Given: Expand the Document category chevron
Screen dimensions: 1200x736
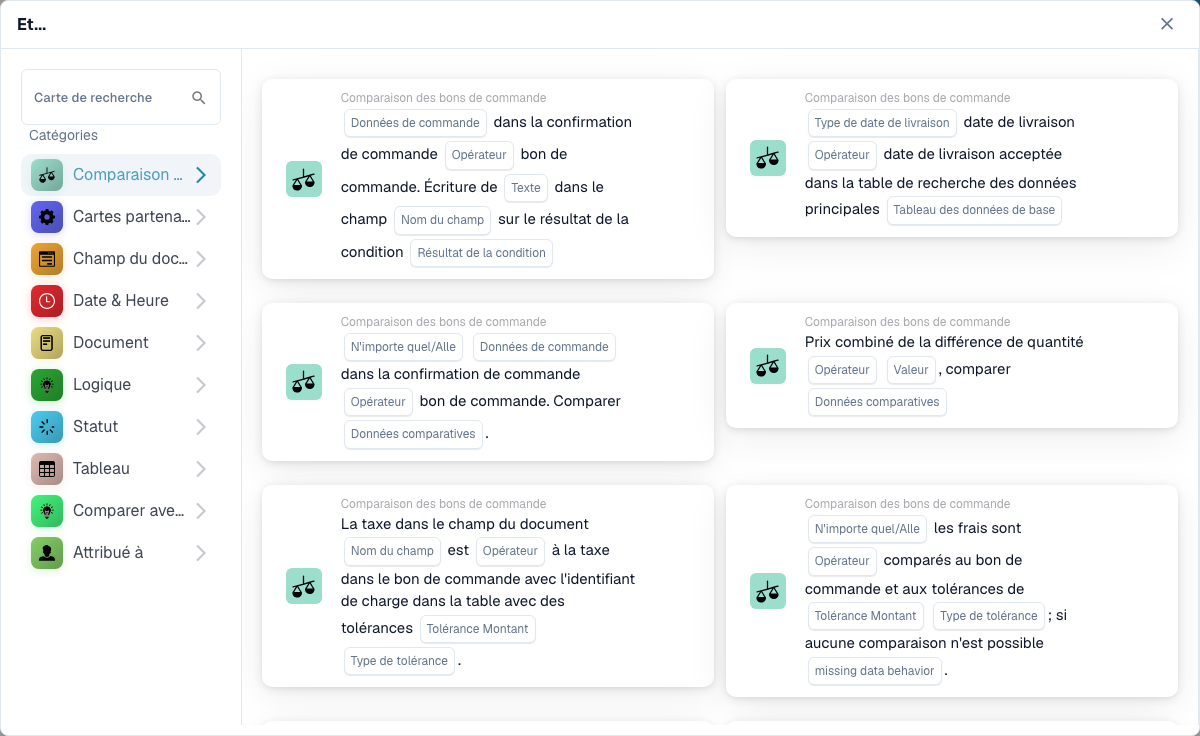Looking at the screenshot, I should coord(201,343).
